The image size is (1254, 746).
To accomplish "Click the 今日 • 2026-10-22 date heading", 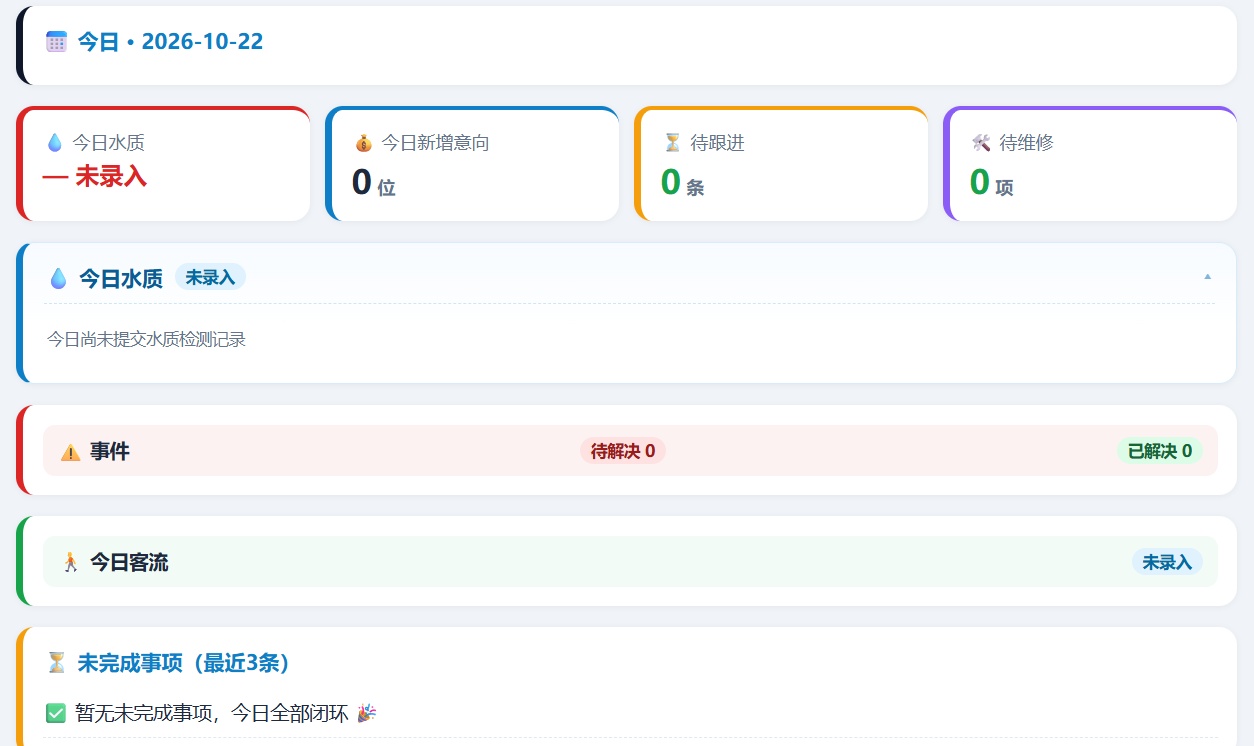I will pos(171,42).
